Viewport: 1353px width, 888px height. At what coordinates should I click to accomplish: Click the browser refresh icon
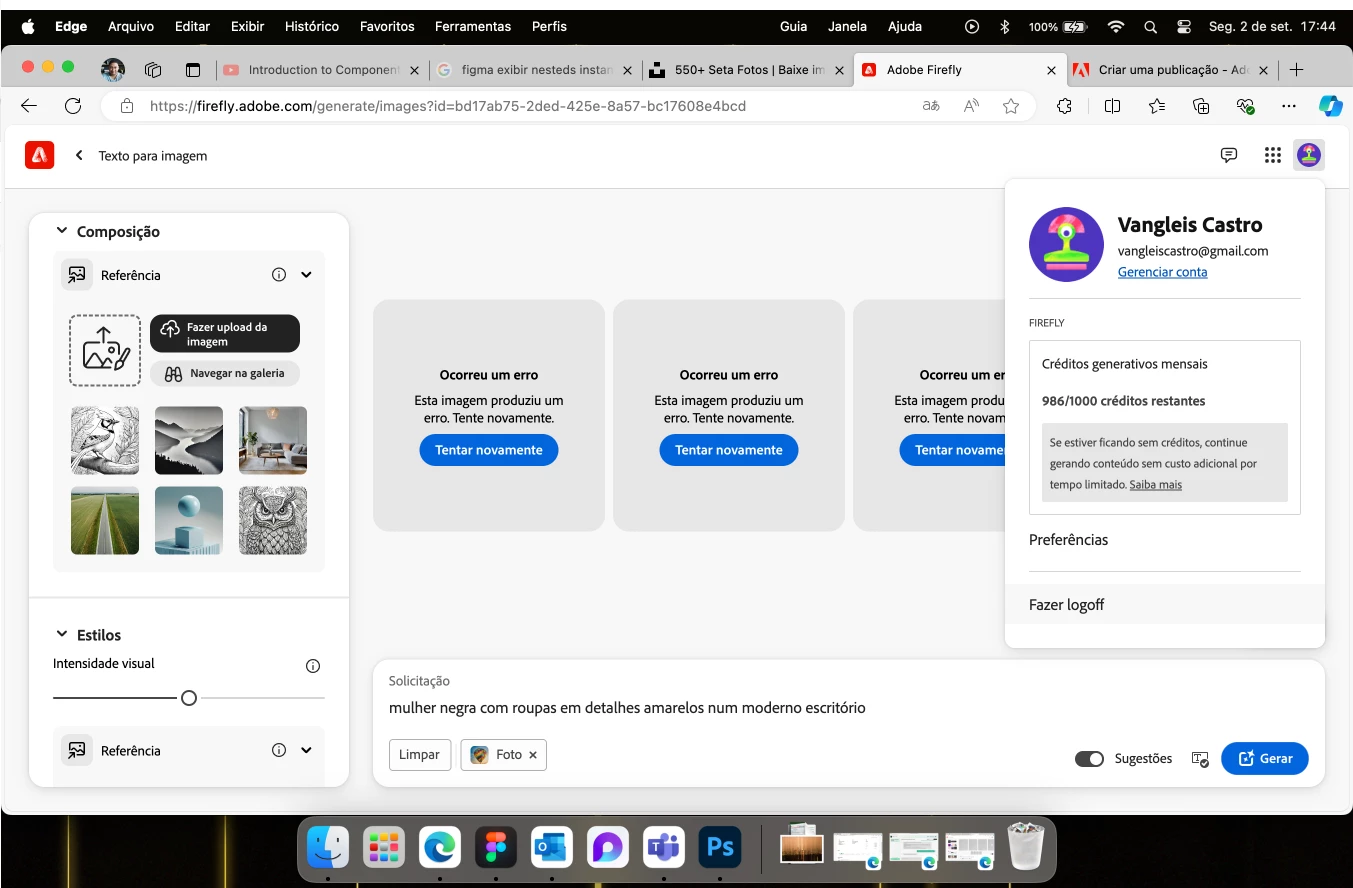point(72,106)
